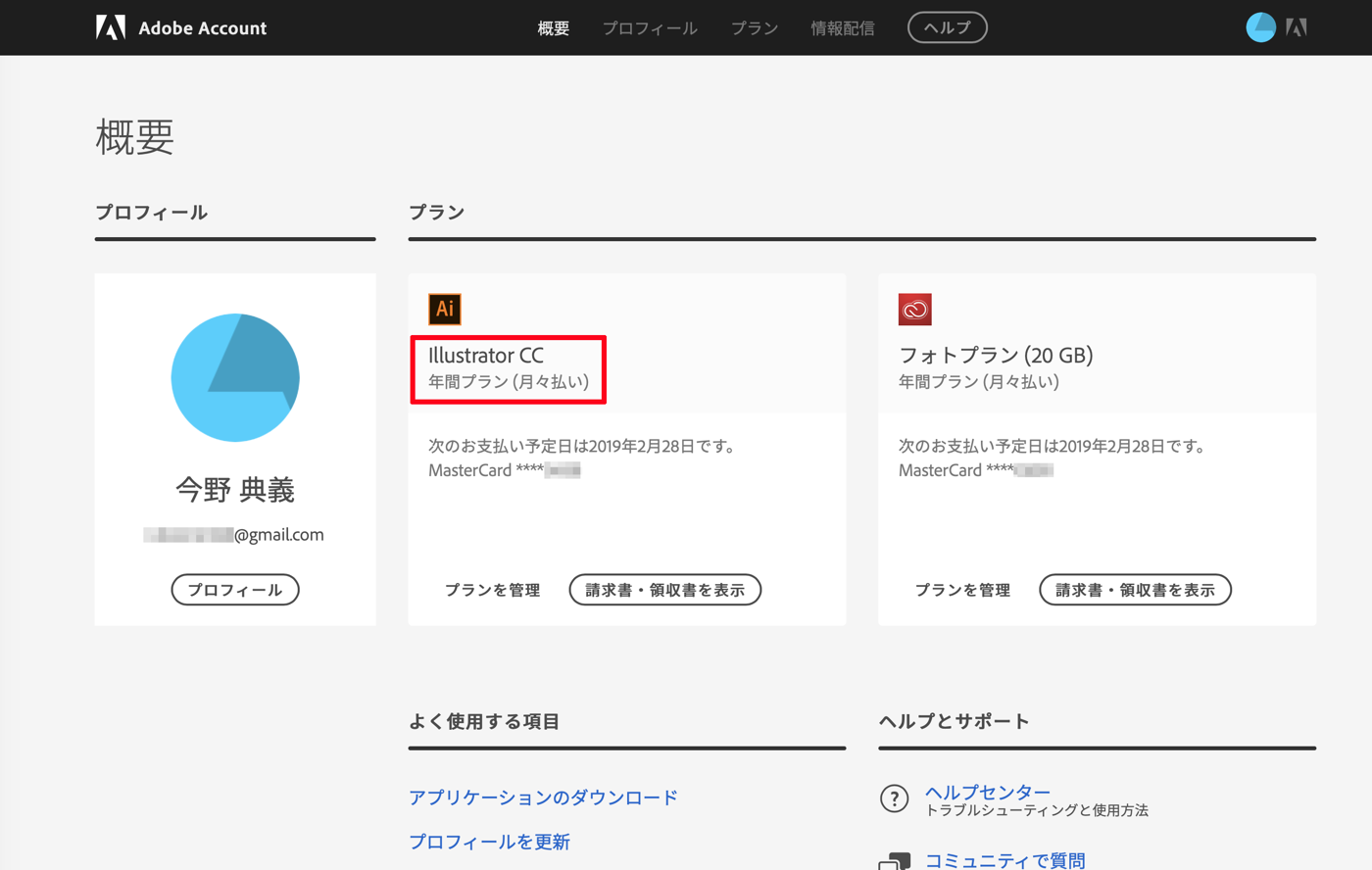Click the 概要 page heading
This screenshot has height=870, width=1372.
pos(135,137)
